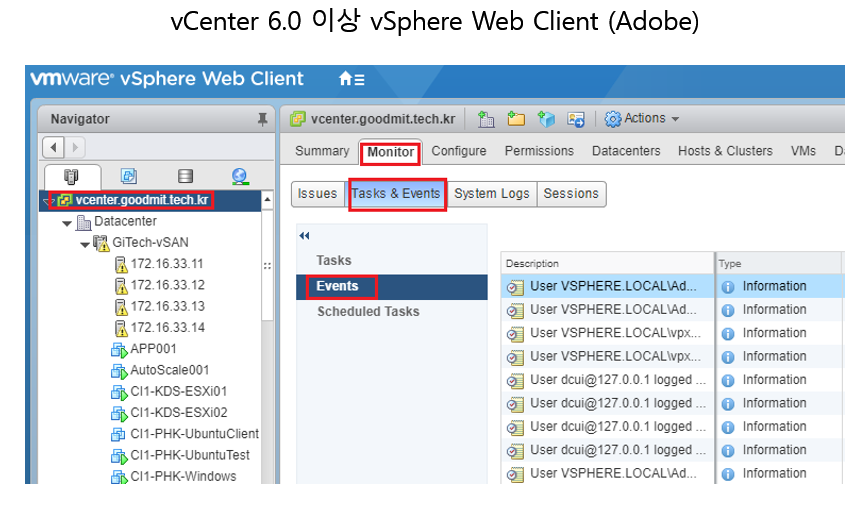
Task: Select the System Logs sub-tab
Action: [x=492, y=194]
